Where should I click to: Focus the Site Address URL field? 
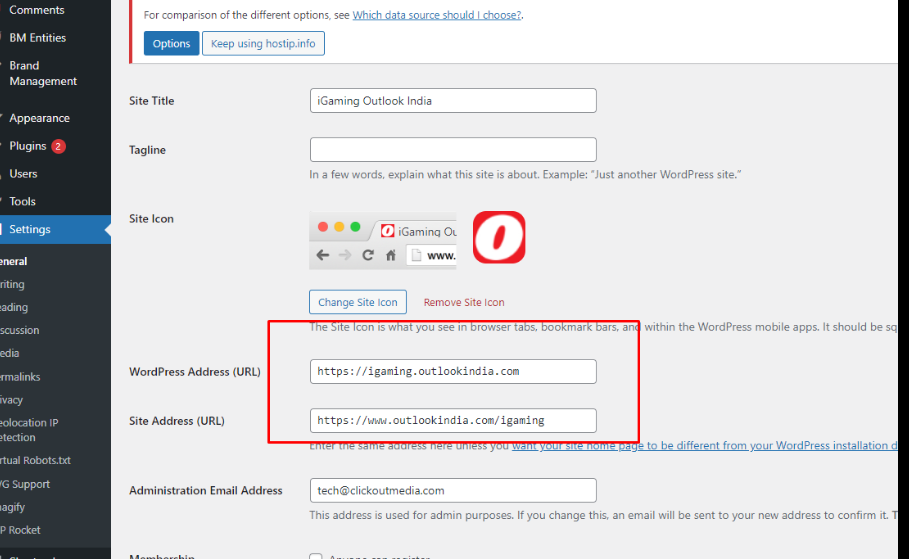click(453, 420)
